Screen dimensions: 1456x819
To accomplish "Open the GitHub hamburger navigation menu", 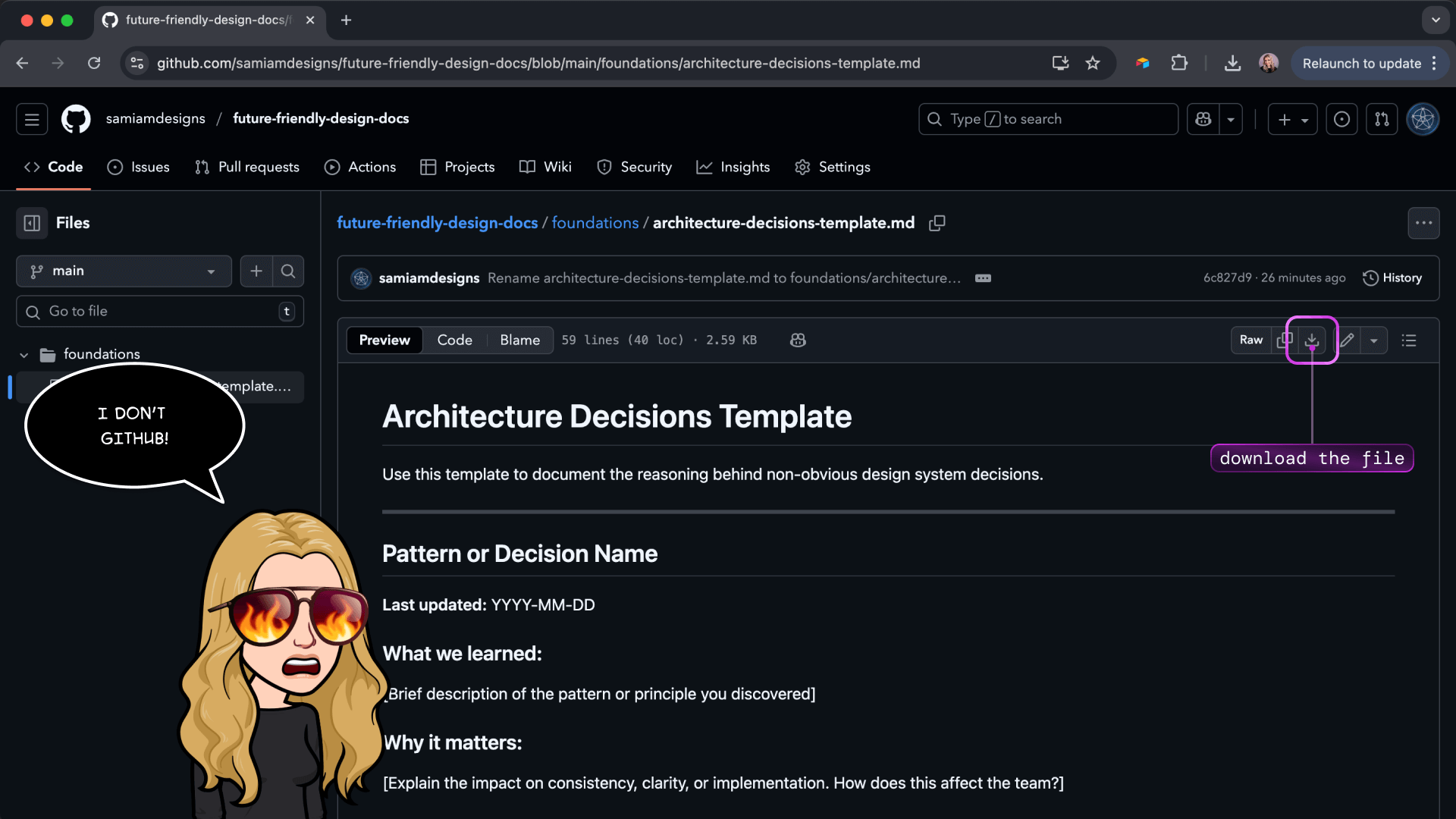I will tap(32, 119).
